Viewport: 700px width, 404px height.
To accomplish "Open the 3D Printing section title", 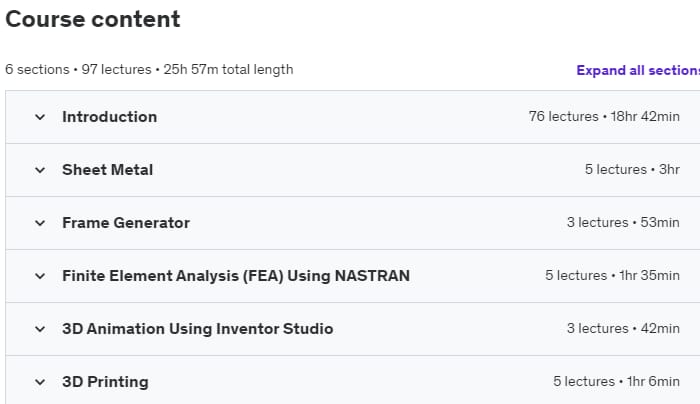I will [x=105, y=382].
